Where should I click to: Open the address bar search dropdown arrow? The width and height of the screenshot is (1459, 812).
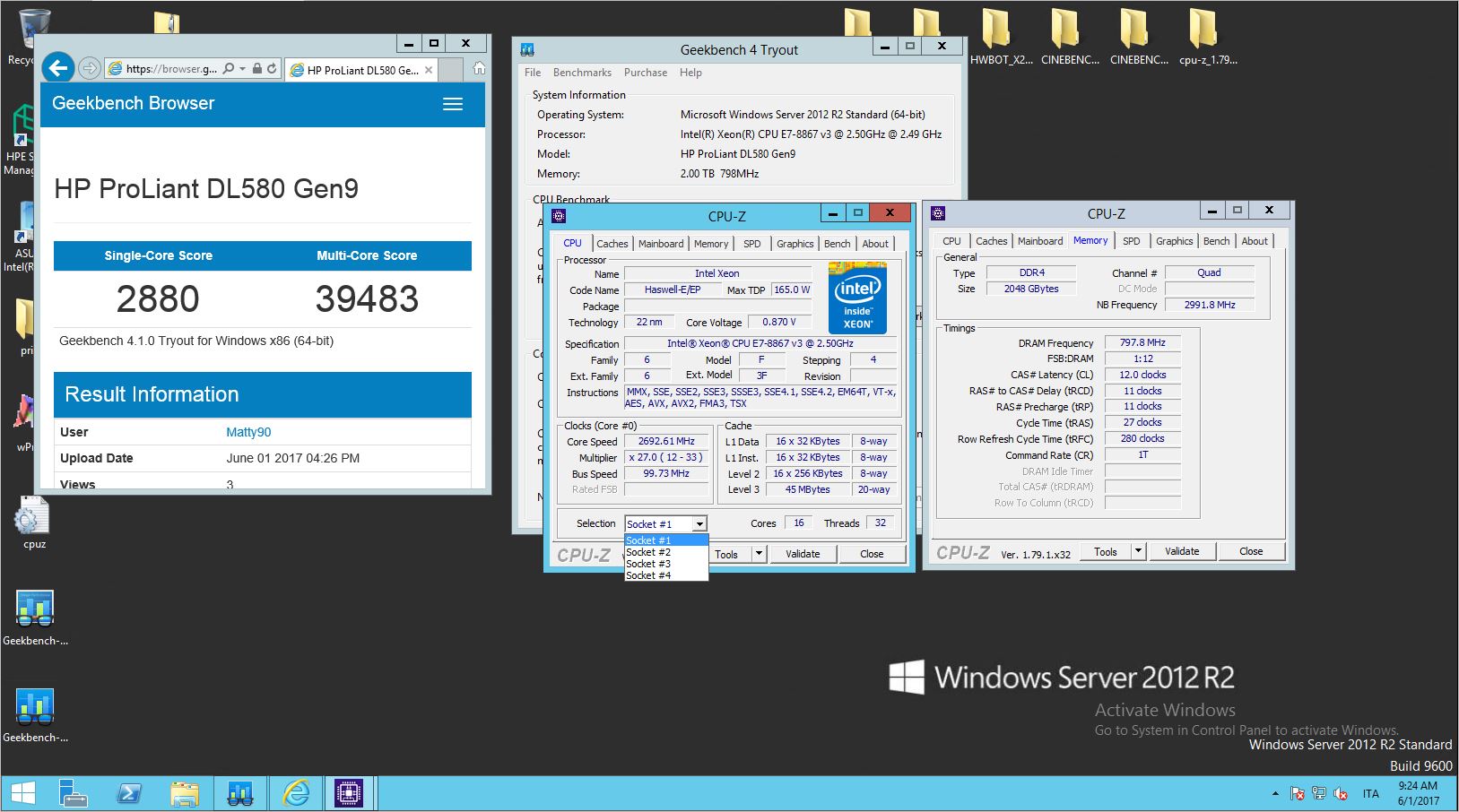[242, 69]
